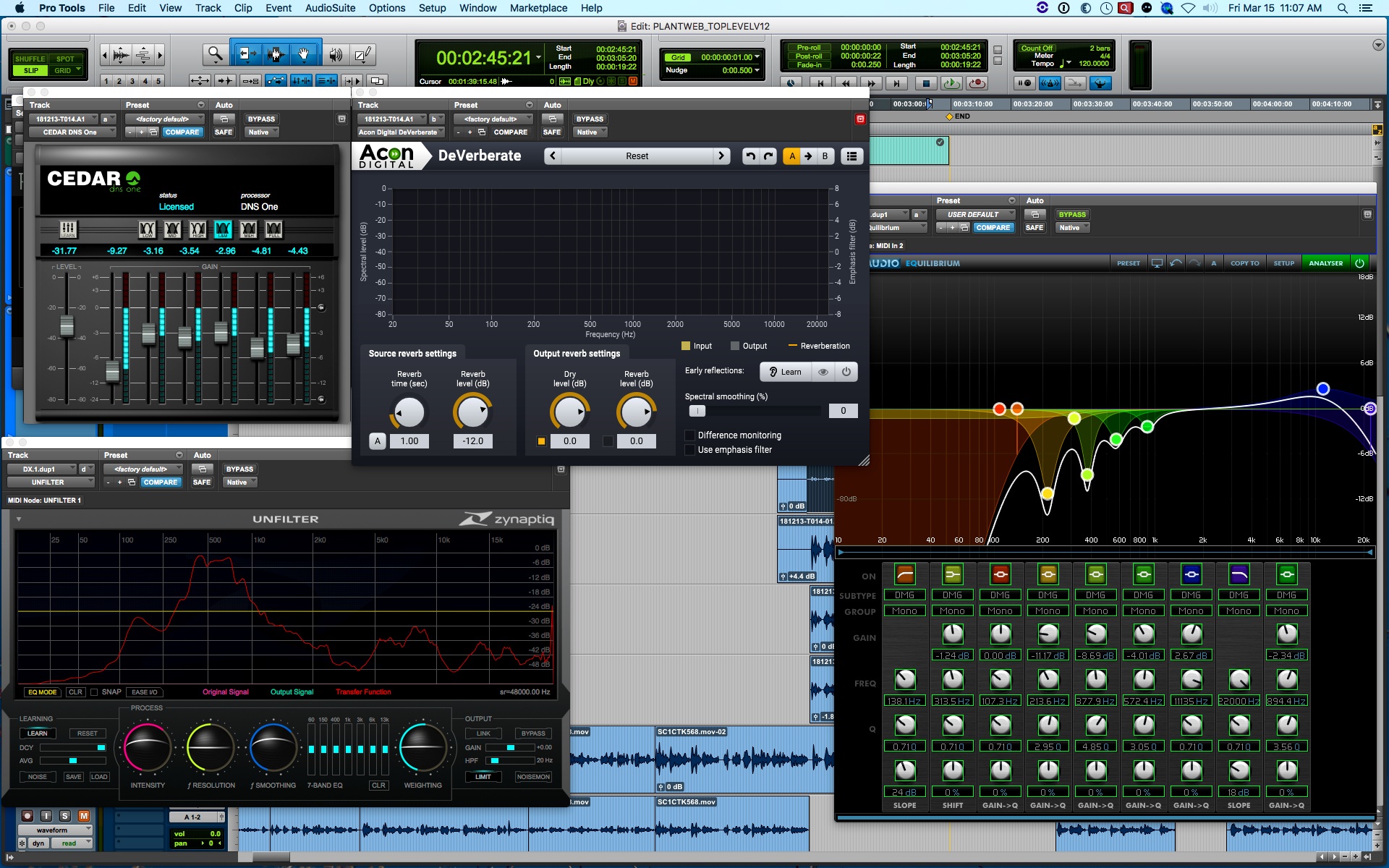Click Equilibrium blue EQ node at 10k
This screenshot has width=1389, height=868.
[x=1323, y=389]
